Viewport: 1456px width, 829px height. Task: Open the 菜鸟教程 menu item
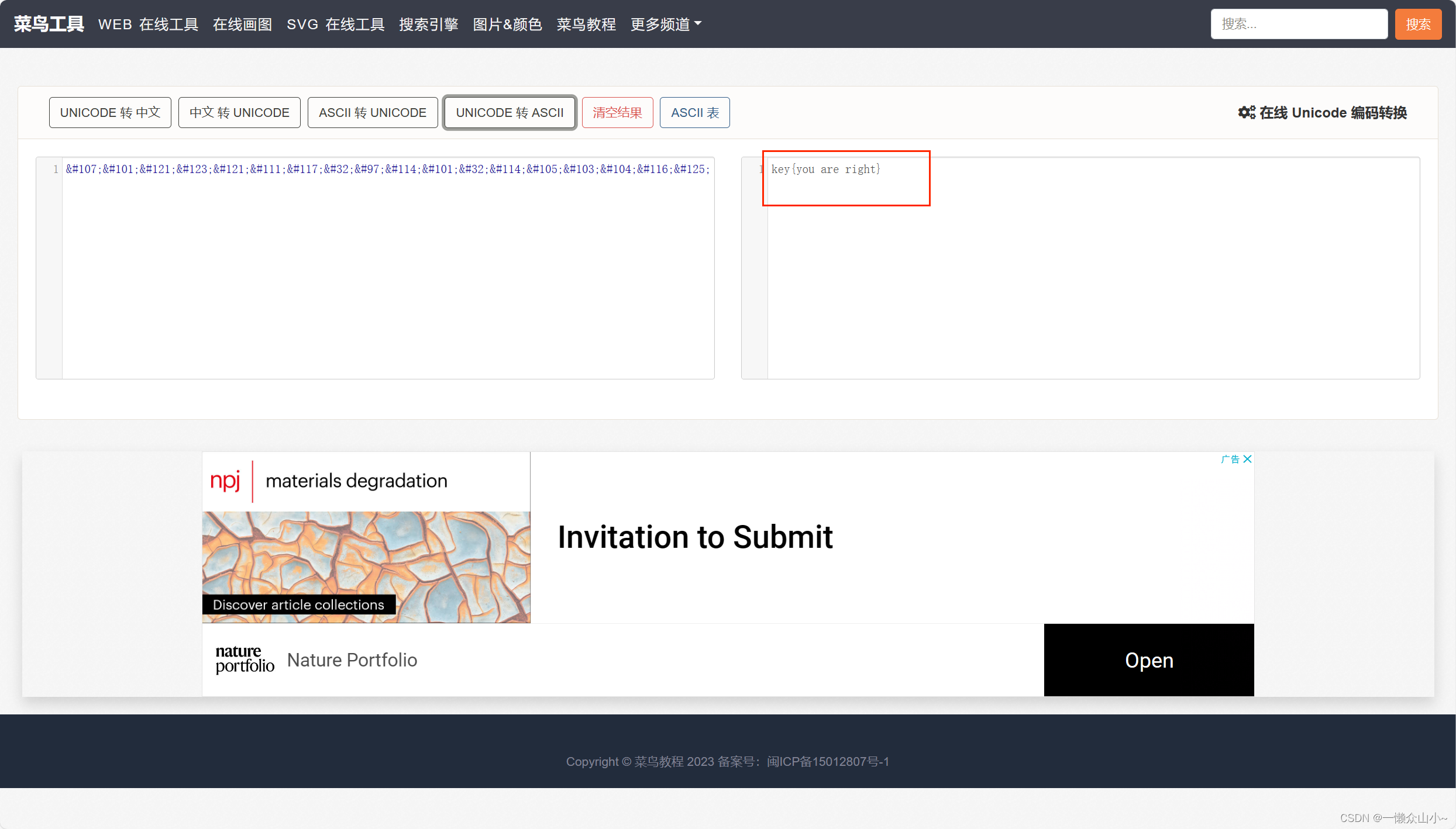pos(586,24)
